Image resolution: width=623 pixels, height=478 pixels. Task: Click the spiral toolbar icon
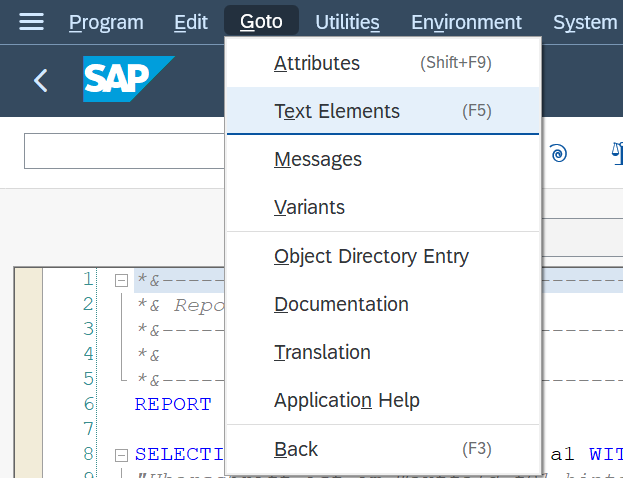coord(558,153)
